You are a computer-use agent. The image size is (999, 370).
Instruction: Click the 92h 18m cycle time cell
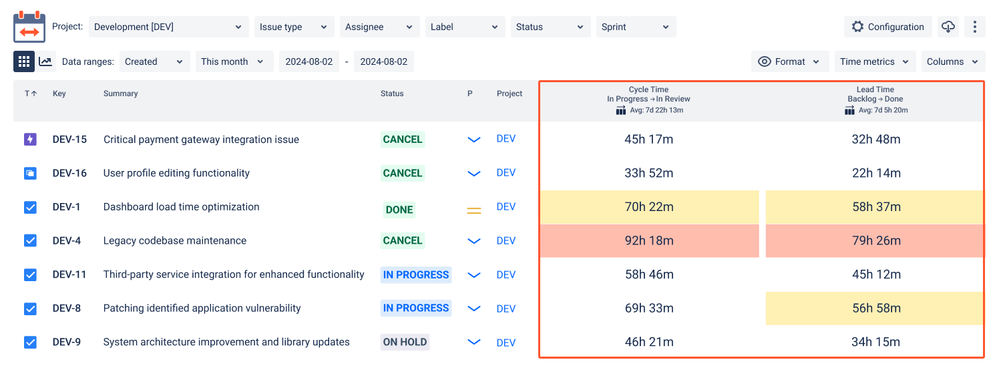click(x=649, y=241)
